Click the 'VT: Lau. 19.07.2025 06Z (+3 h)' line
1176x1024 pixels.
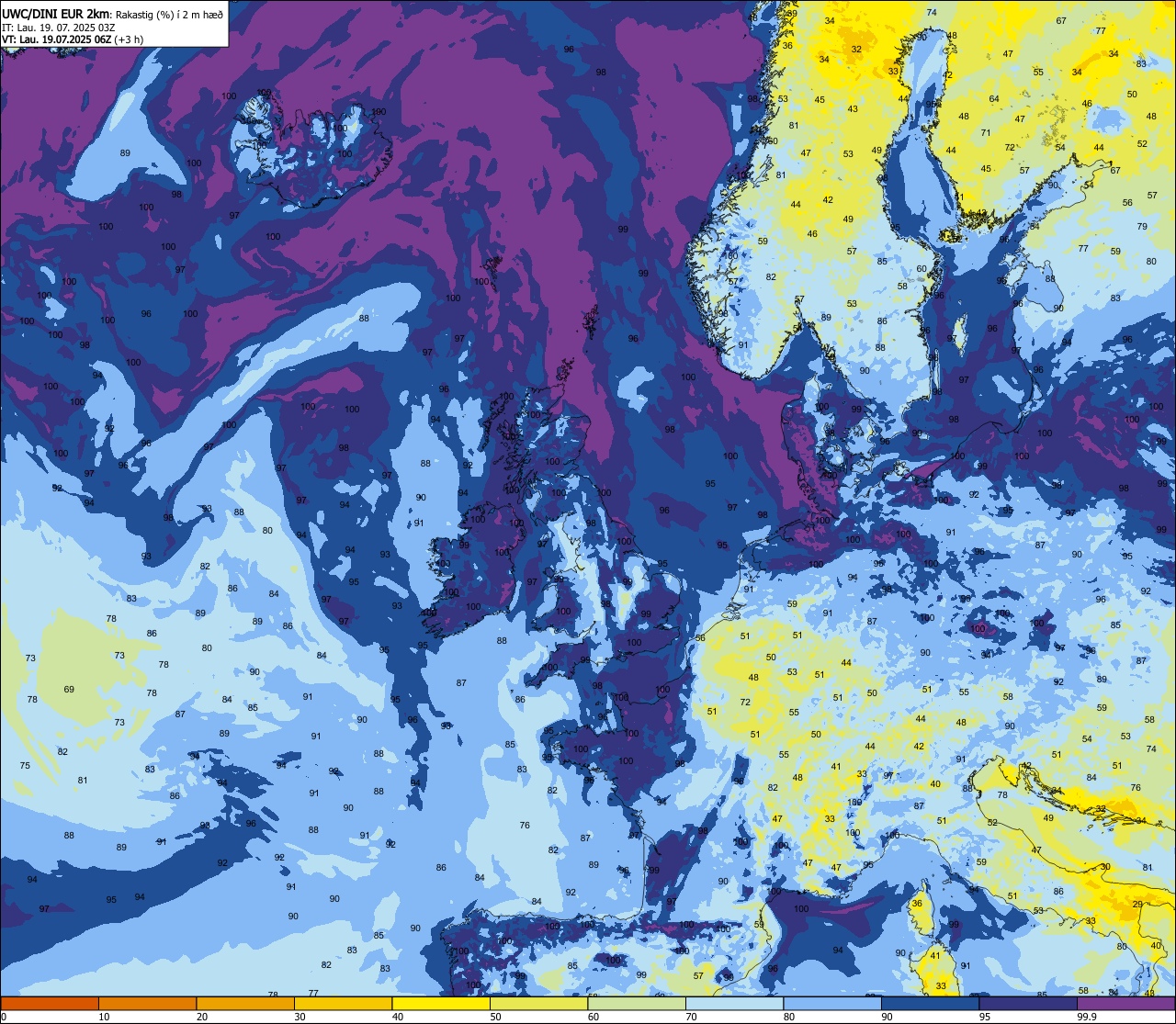[73, 39]
